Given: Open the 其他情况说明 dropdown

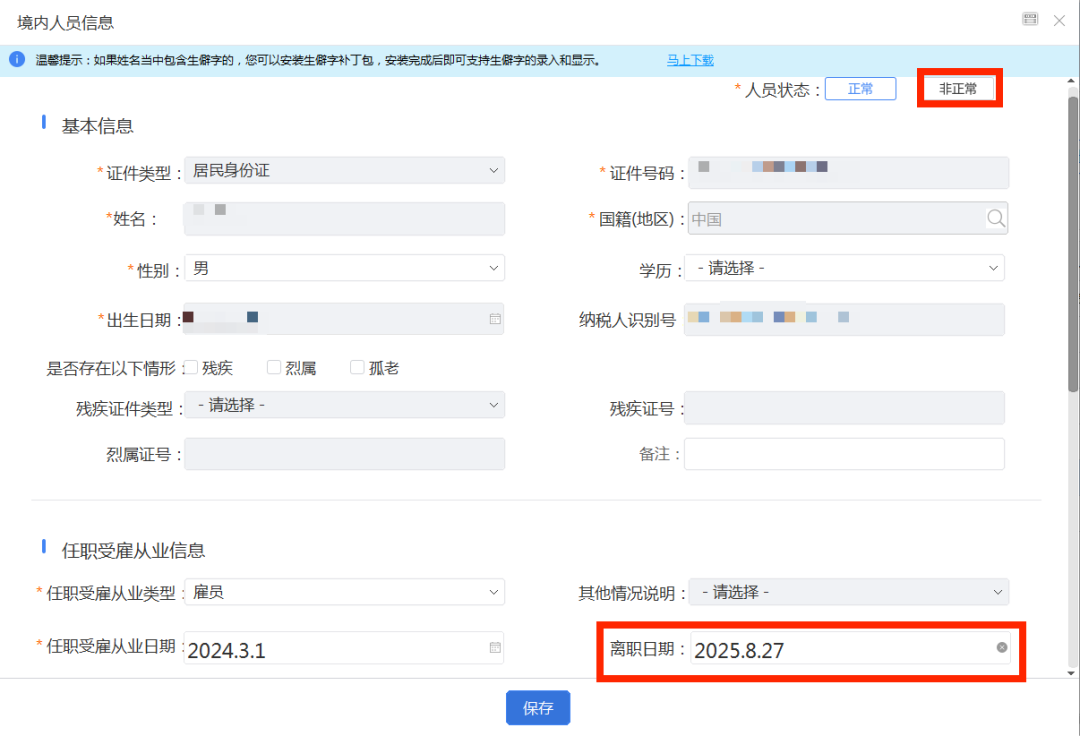Looking at the screenshot, I should pyautogui.click(x=848, y=592).
